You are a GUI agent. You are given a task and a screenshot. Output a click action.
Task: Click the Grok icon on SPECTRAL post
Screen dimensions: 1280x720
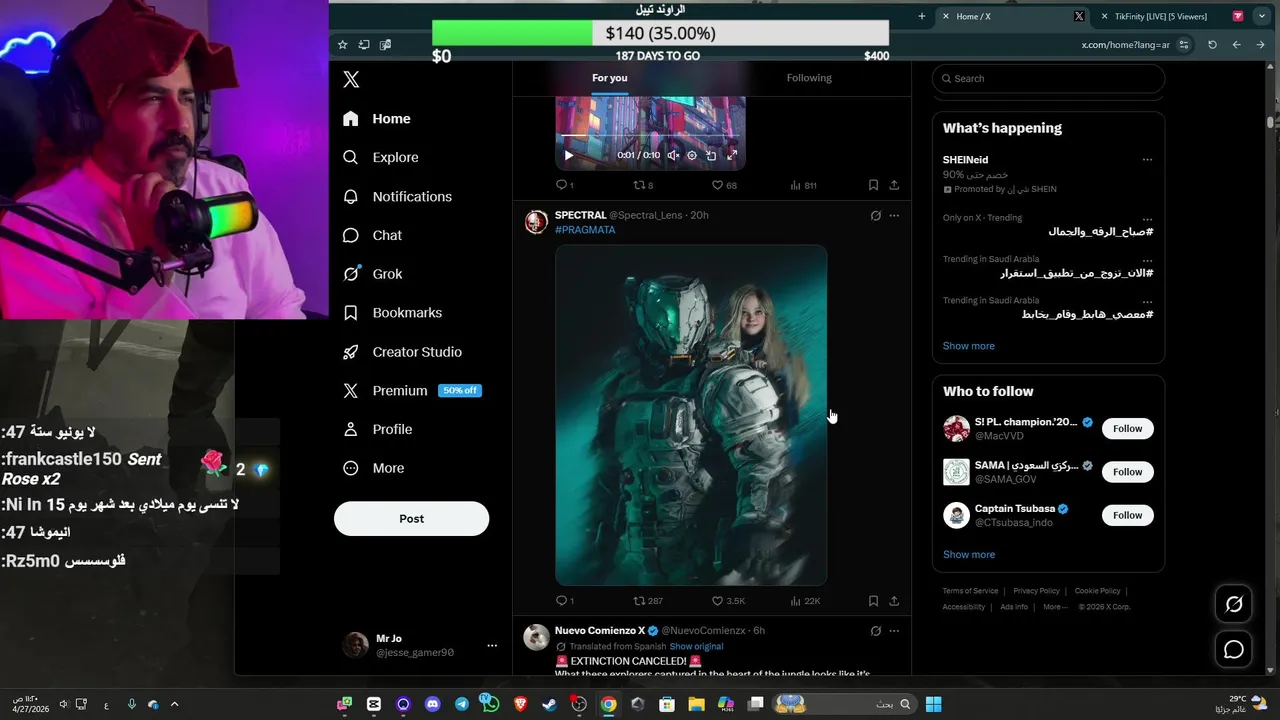876,215
